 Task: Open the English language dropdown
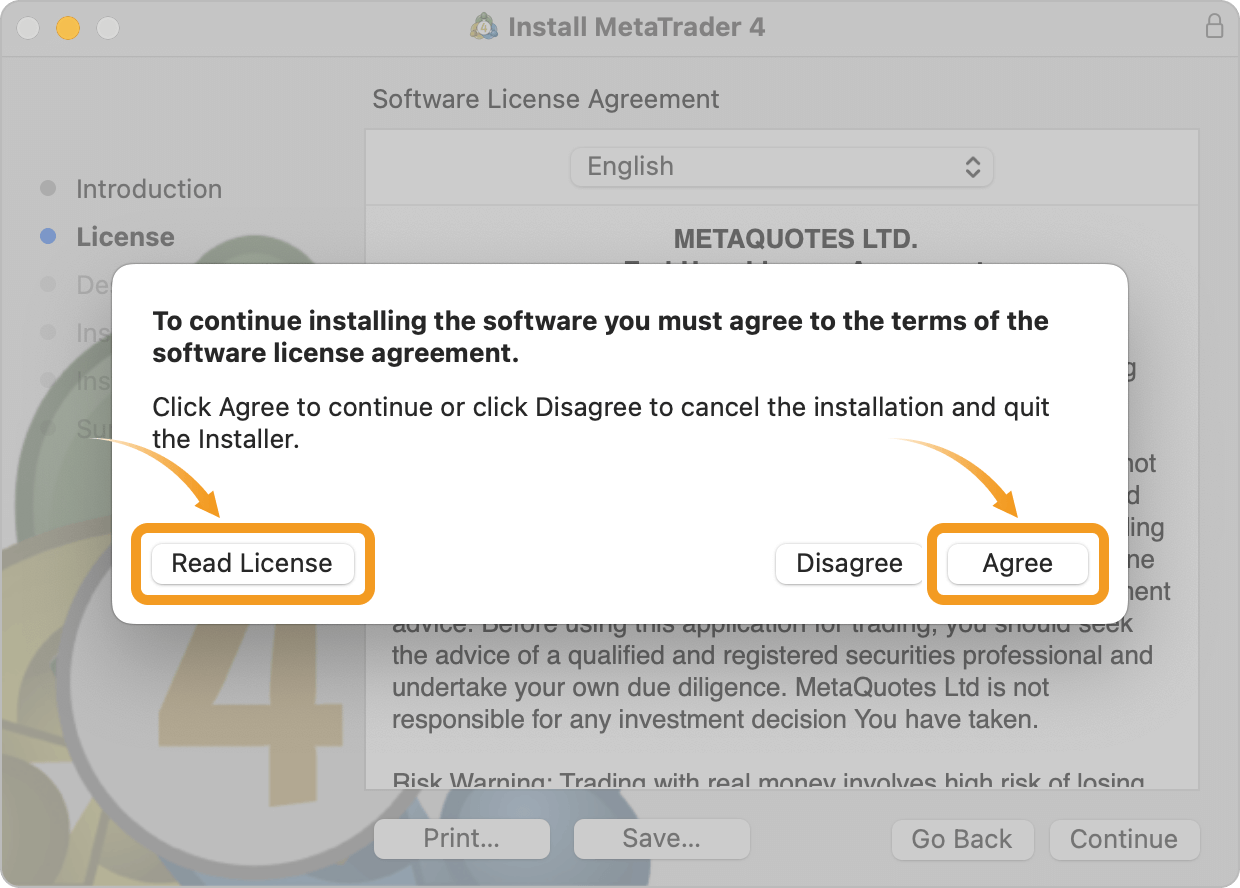click(782, 167)
